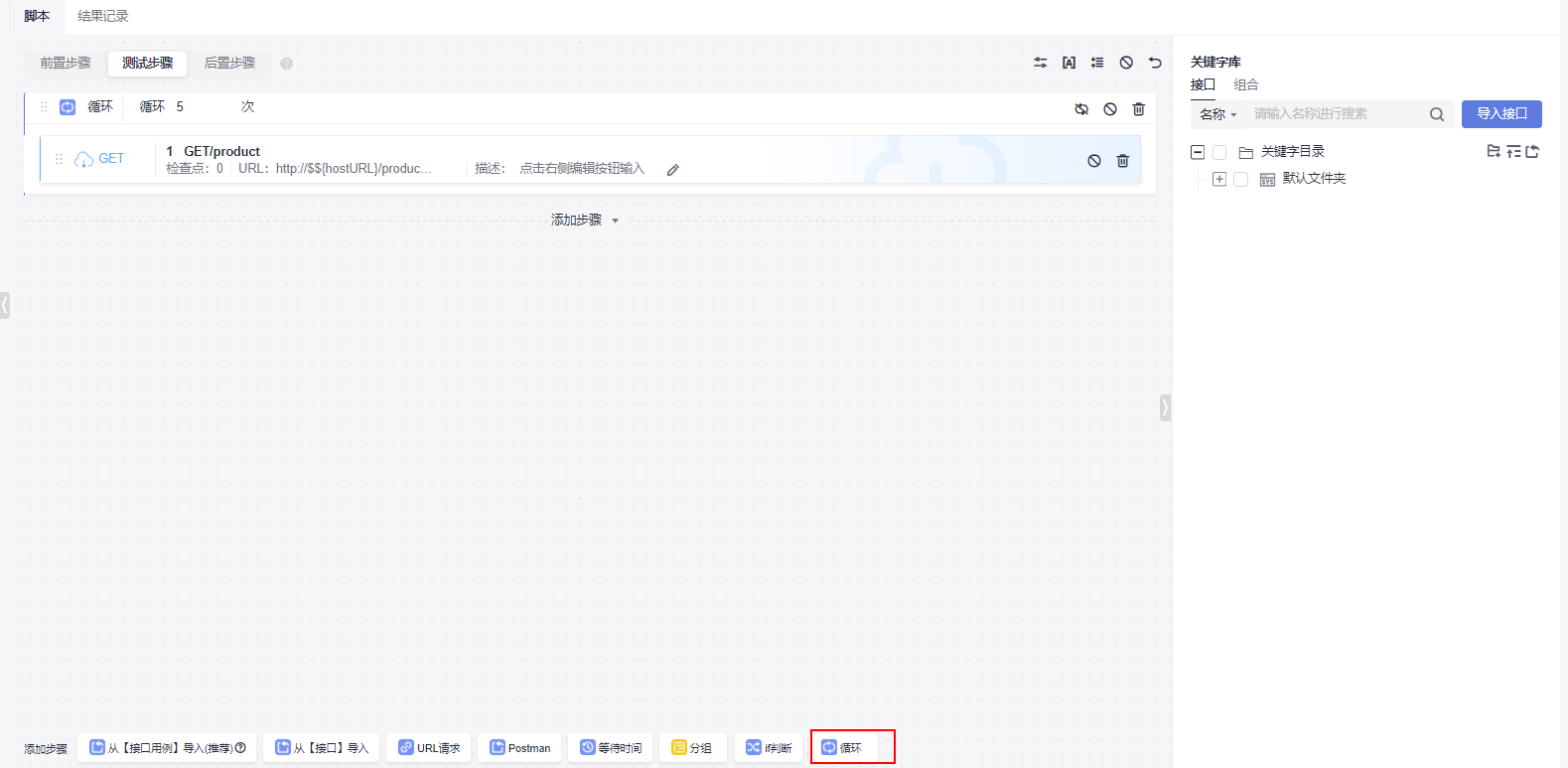Viewport: 1568px width, 768px height.
Task: Expand the 默认文件夹 tree node
Action: pyautogui.click(x=1219, y=180)
